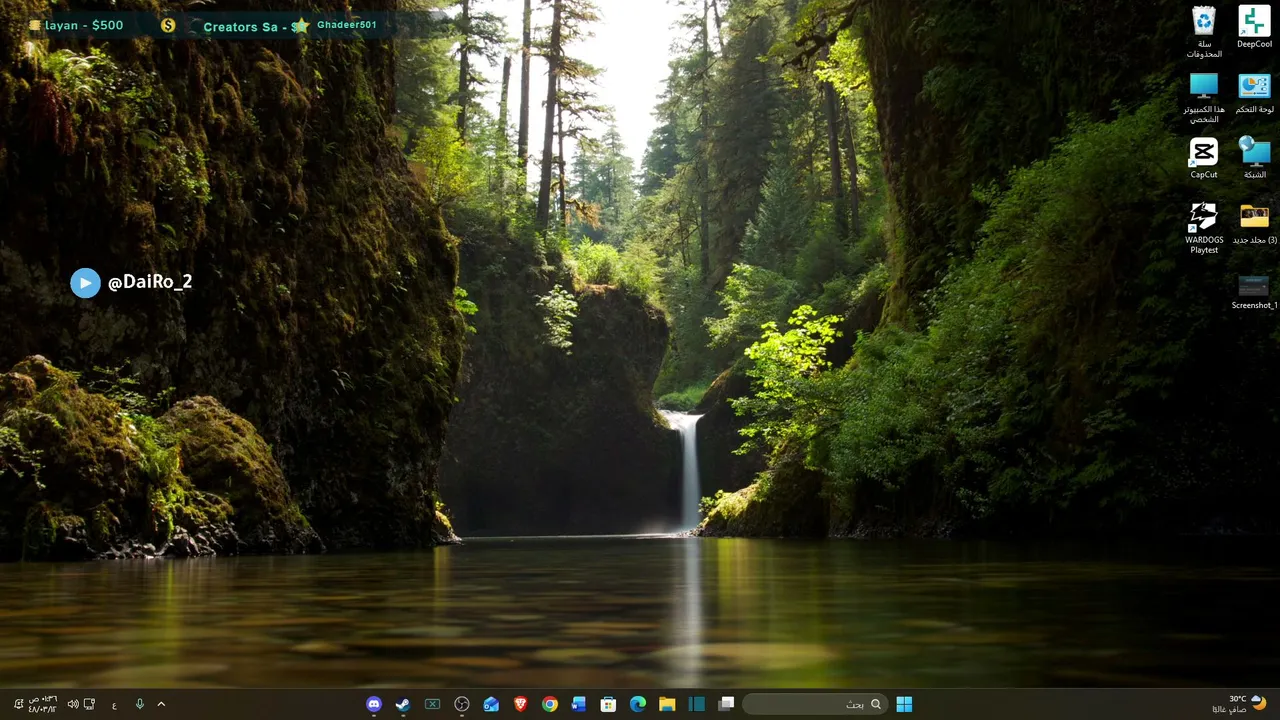Launch Google Chrome from the taskbar
Viewport: 1280px width, 720px height.
tap(550, 704)
